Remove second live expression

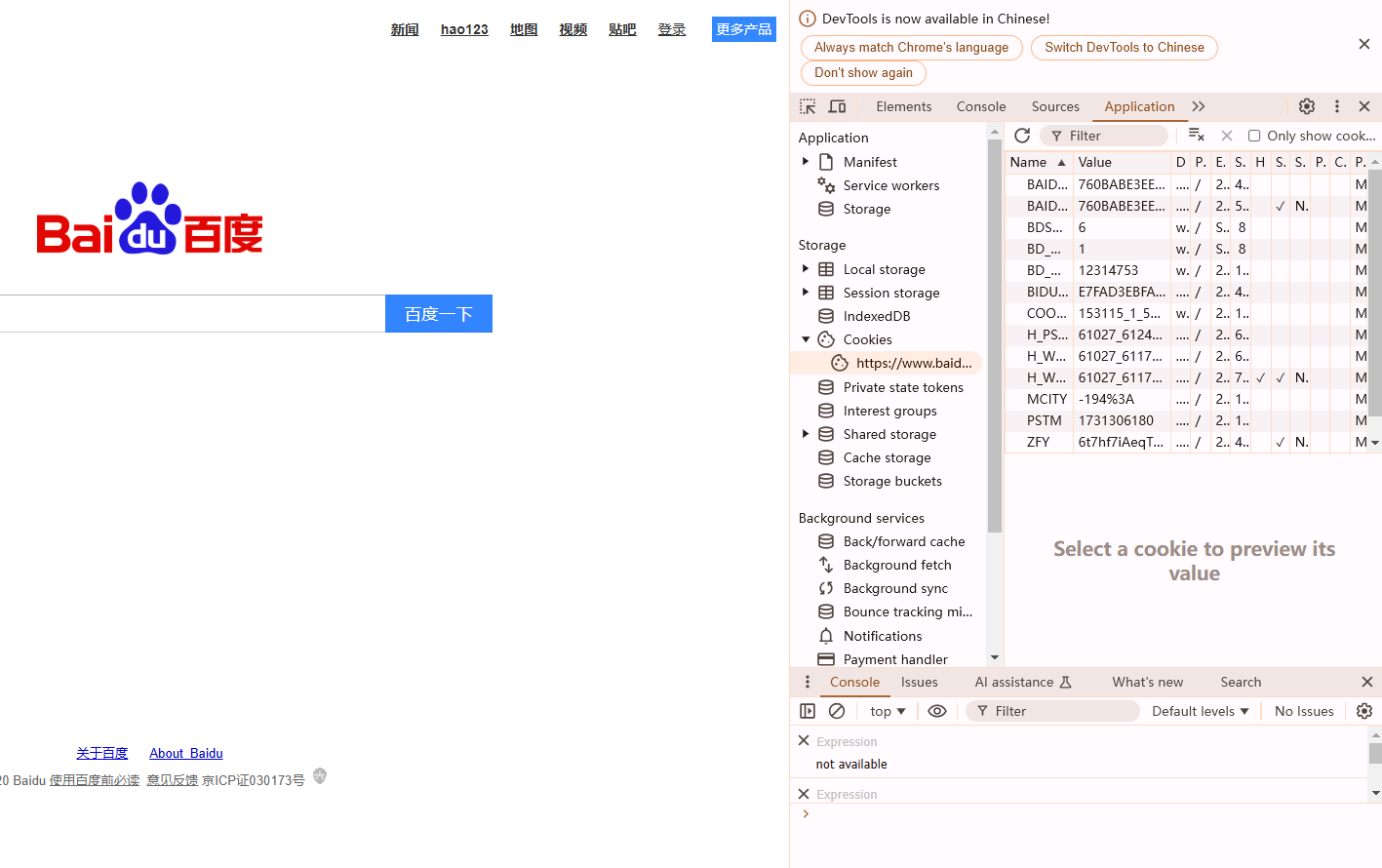[804, 794]
